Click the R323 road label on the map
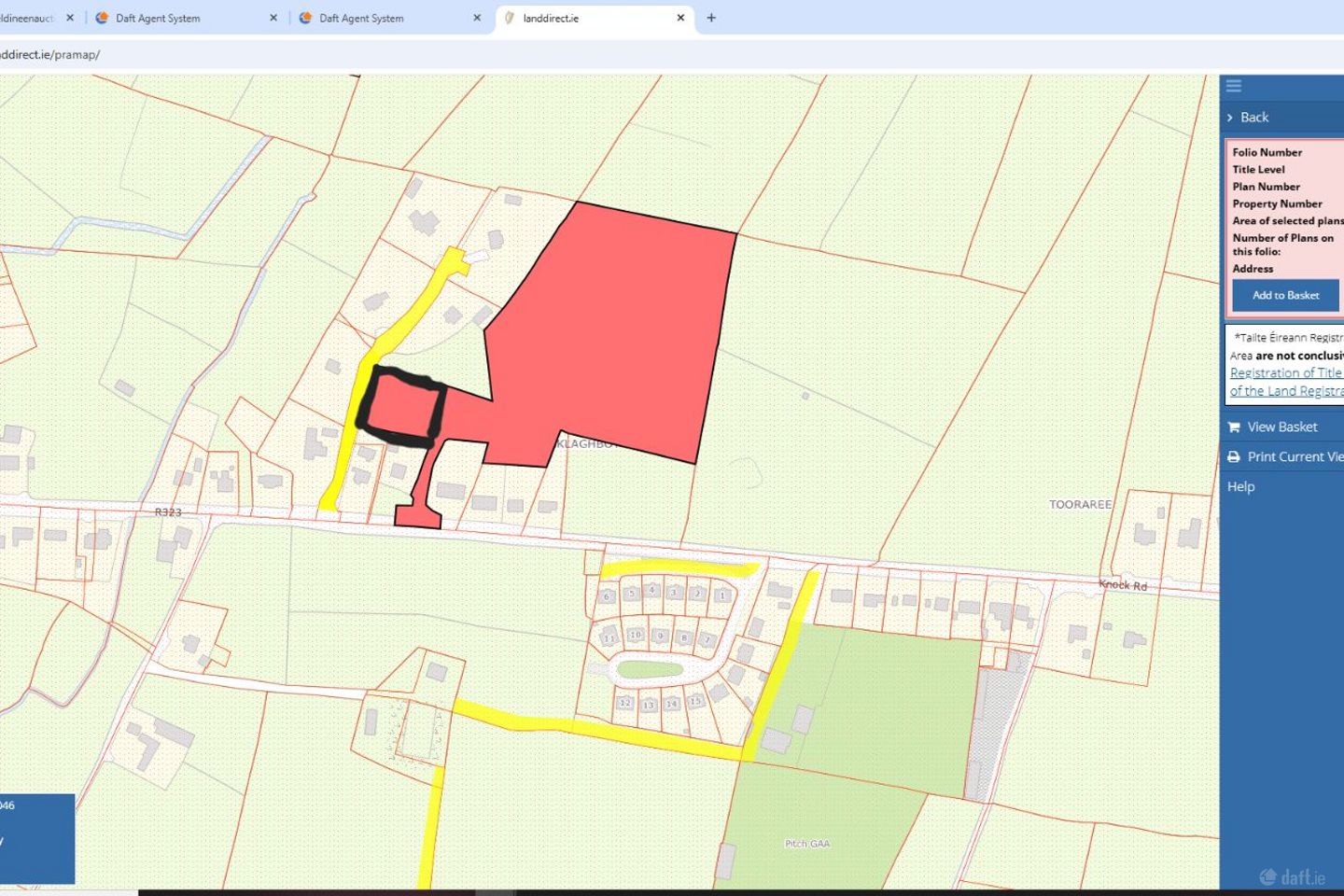The height and width of the screenshot is (896, 1344). point(168,512)
